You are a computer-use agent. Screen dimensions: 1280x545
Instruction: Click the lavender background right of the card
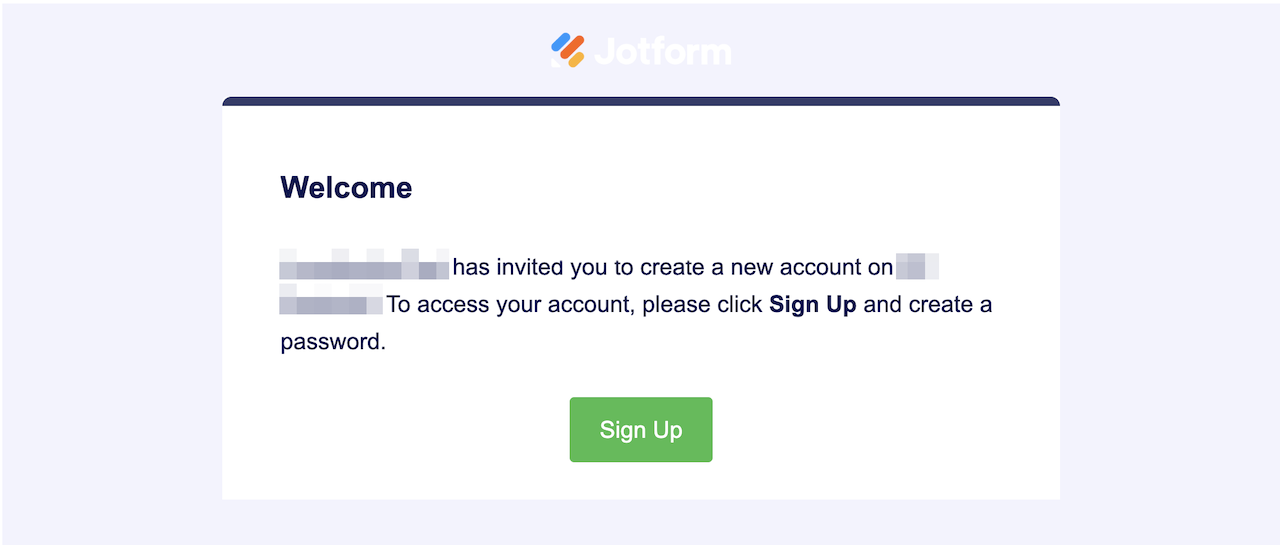1170,300
